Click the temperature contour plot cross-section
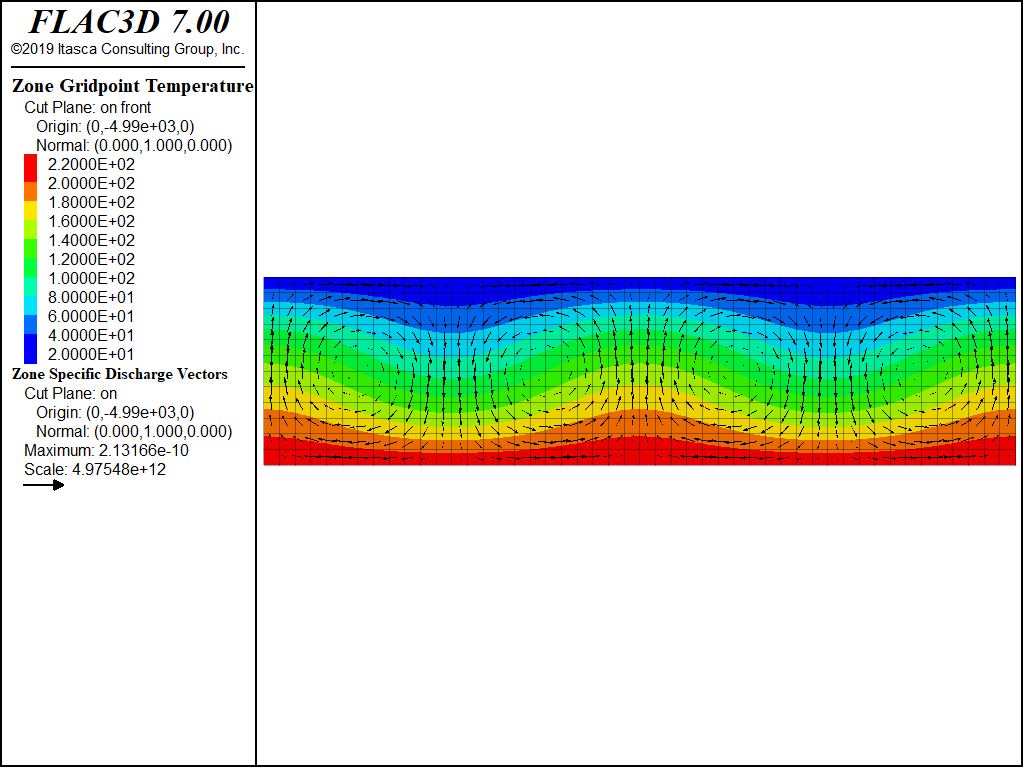The width and height of the screenshot is (1024, 768). (x=639, y=371)
